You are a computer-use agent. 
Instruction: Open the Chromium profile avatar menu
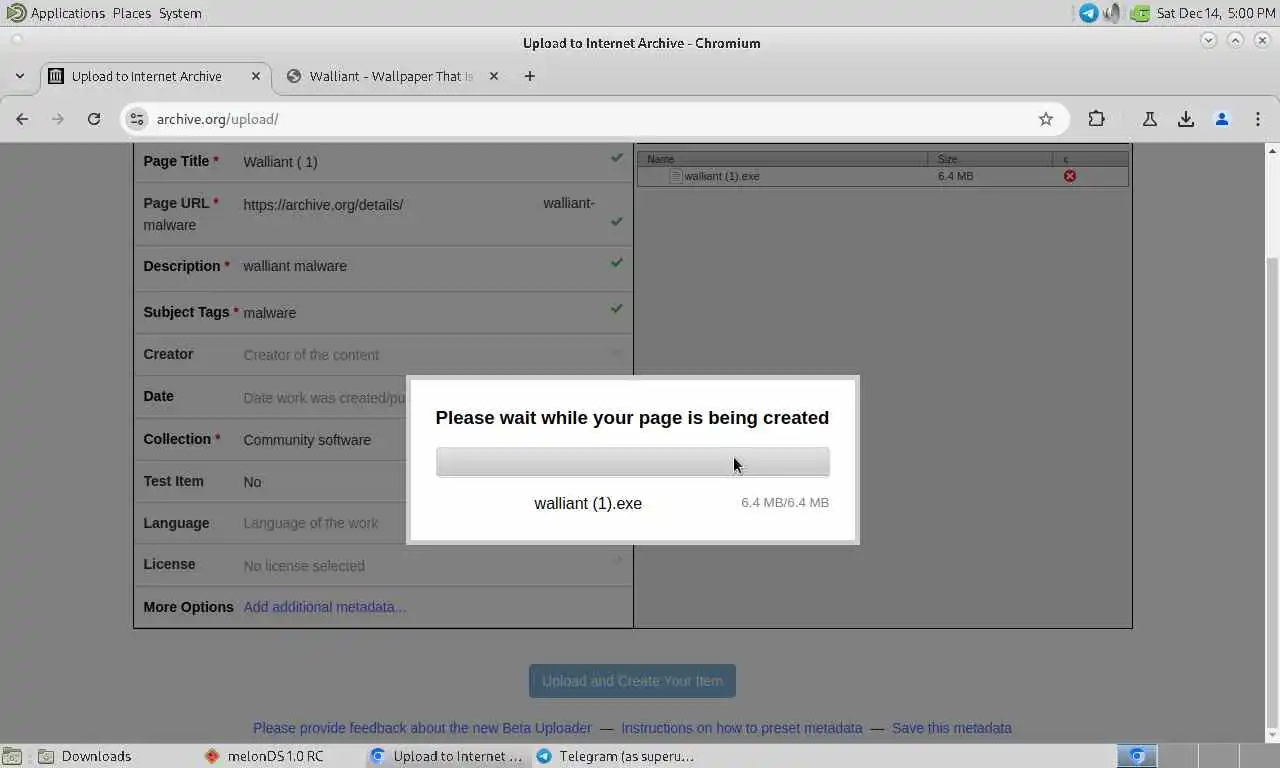1222,119
